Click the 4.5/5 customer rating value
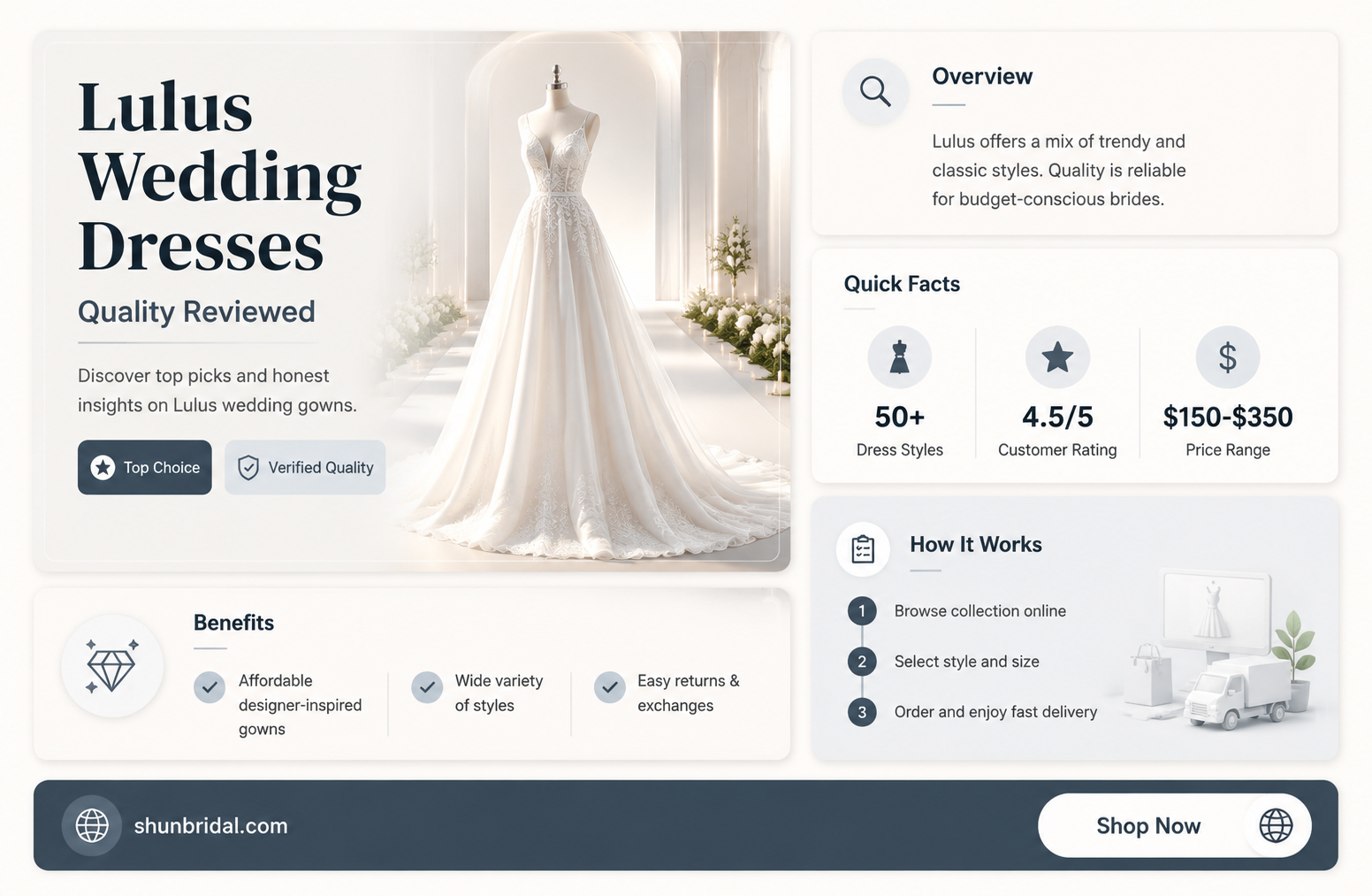 pos(1057,417)
